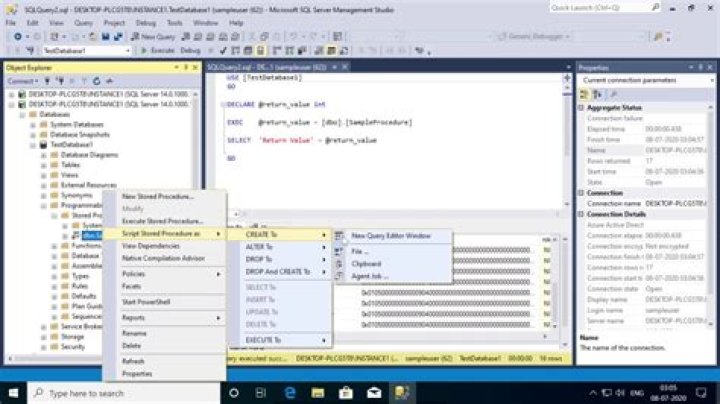Click the Connect plug icon in Object Explorer

[x=47, y=81]
